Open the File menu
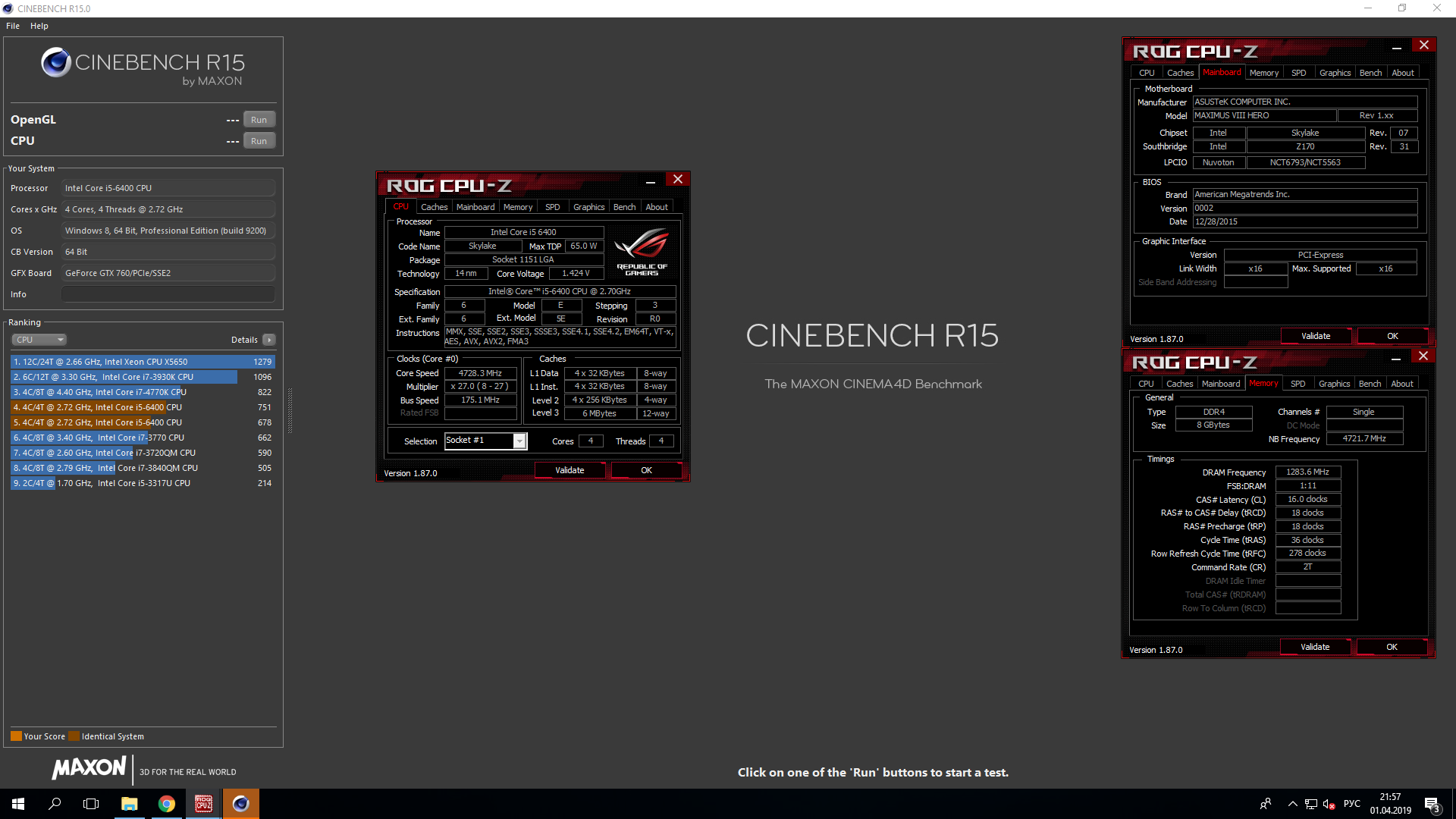 point(13,26)
